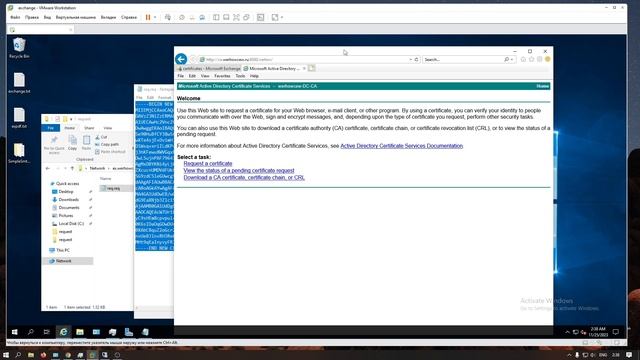
Task: Open the IE Tools menu
Action: [240, 76]
